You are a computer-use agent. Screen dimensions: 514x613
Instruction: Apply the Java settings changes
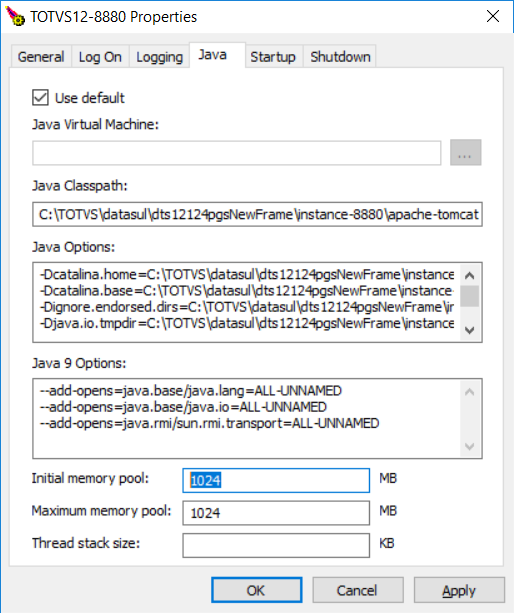coord(459,590)
